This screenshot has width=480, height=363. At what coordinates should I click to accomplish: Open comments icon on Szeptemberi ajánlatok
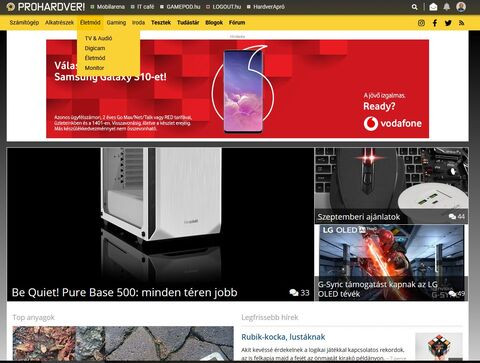[452, 217]
